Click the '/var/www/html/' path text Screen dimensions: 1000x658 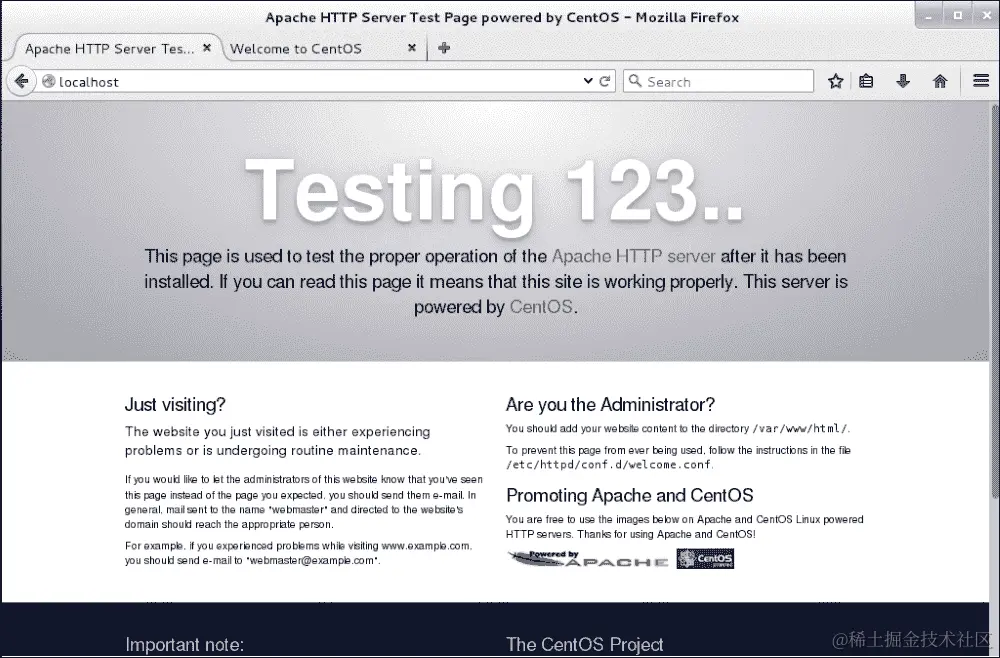[x=800, y=428]
